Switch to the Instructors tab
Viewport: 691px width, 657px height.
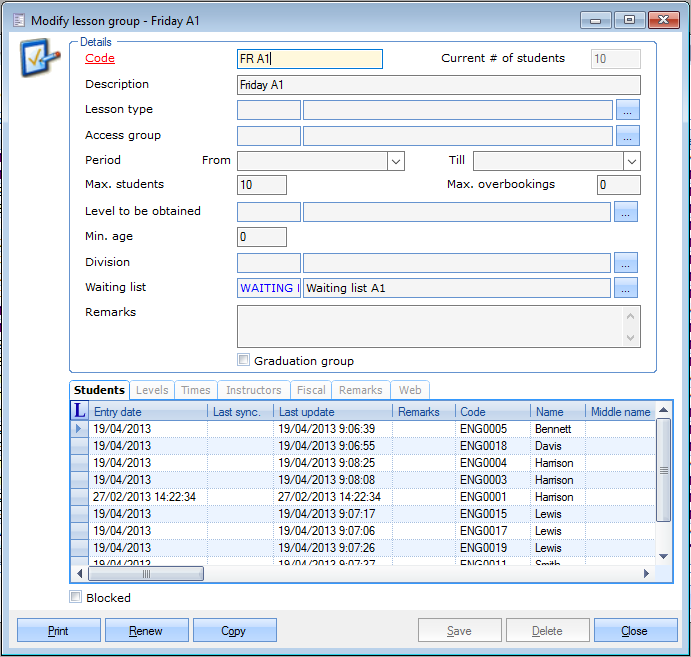tap(253, 390)
